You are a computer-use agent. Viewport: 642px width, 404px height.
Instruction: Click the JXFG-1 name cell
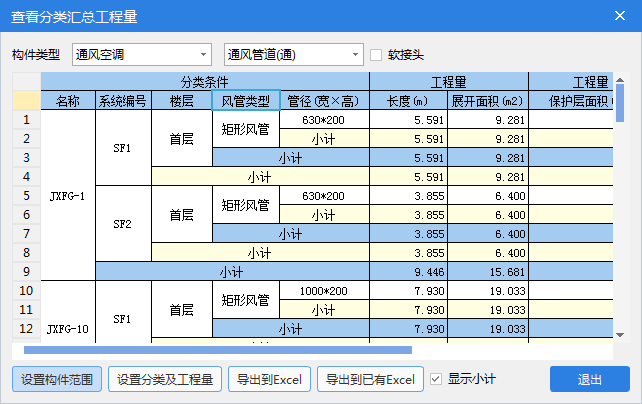pyautogui.click(x=67, y=195)
